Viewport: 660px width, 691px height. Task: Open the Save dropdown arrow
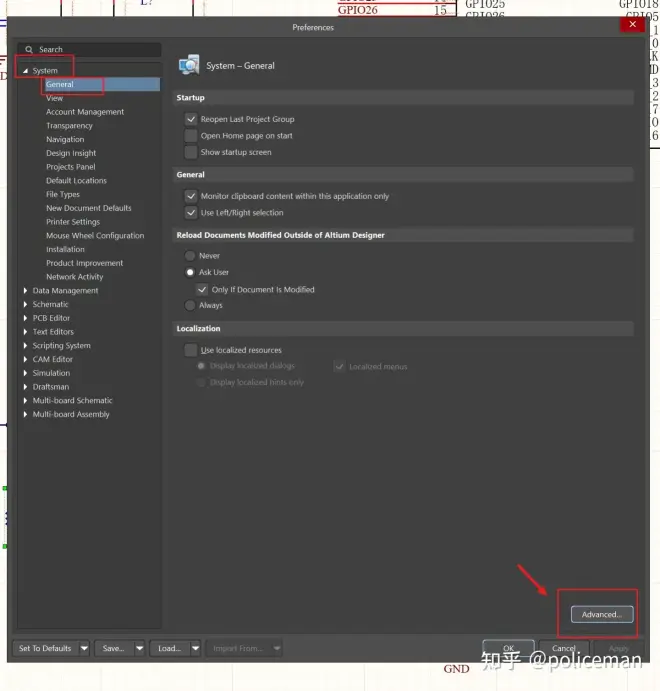pyautogui.click(x=139, y=648)
